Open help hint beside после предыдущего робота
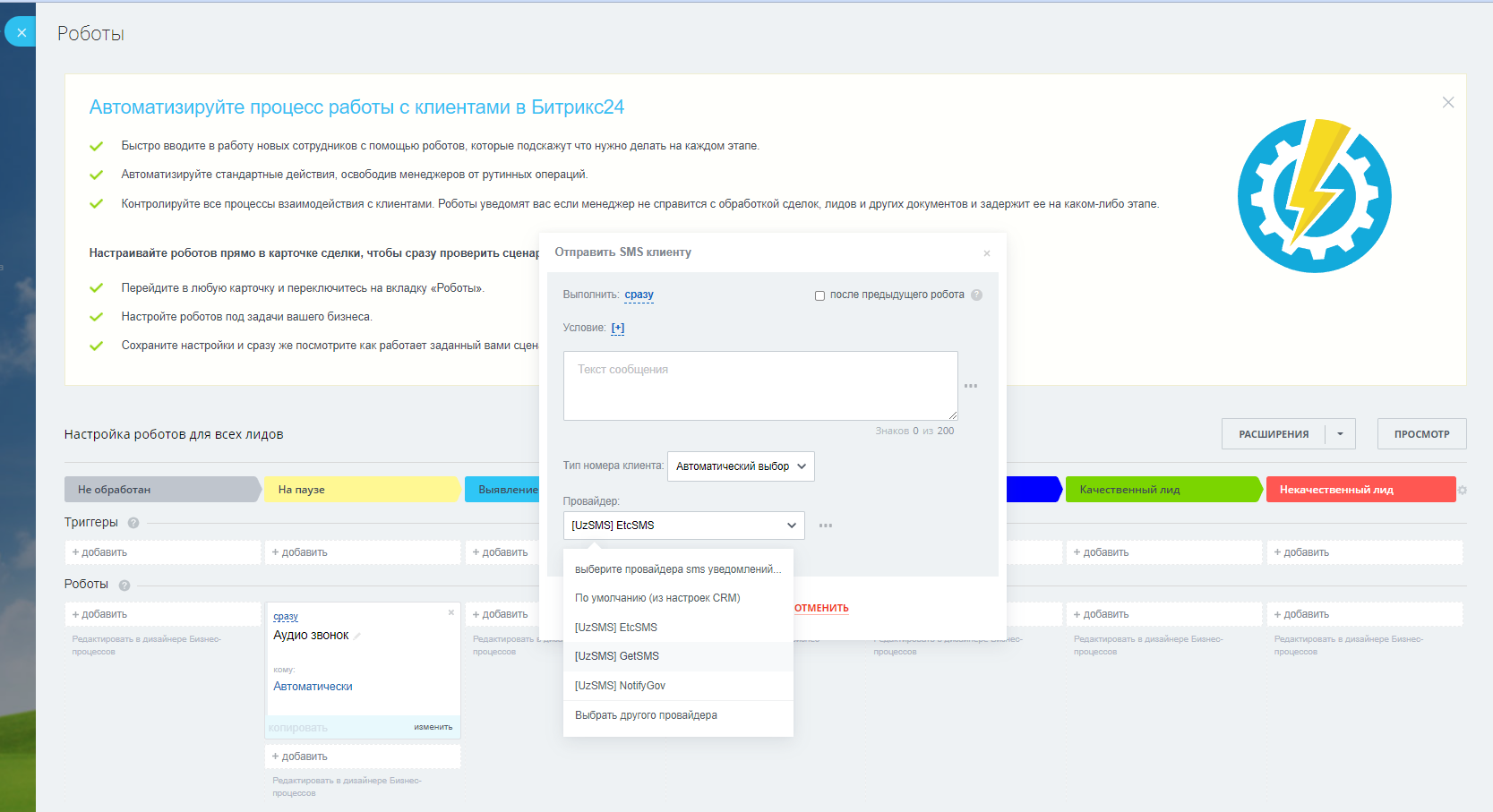Image resolution: width=1493 pixels, height=812 pixels. point(976,295)
